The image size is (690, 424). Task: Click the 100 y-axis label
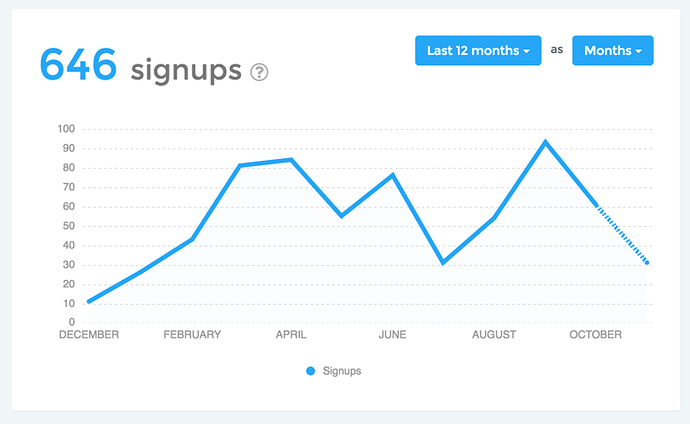coord(66,129)
